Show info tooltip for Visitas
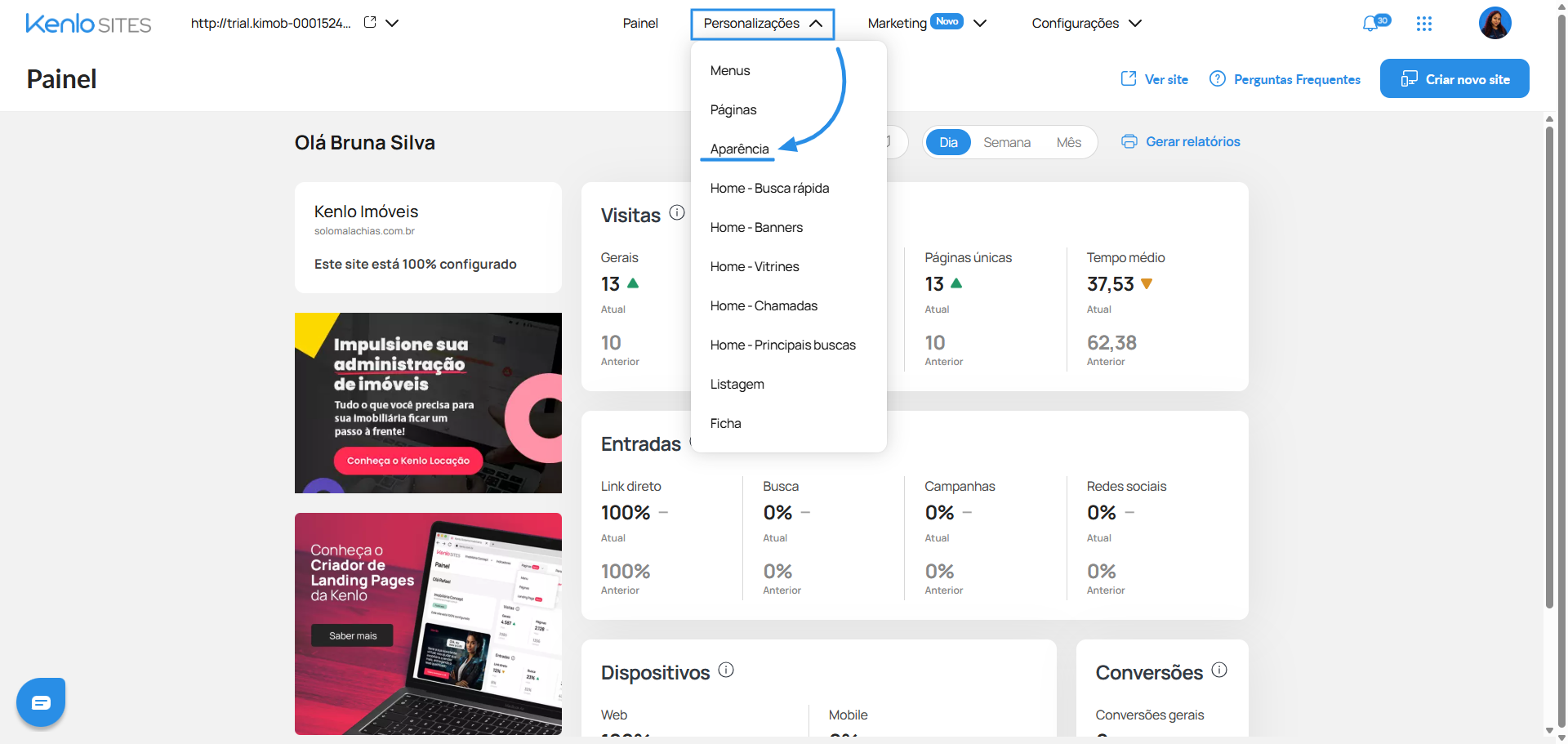Image resolution: width=1568 pixels, height=744 pixels. coord(677,212)
